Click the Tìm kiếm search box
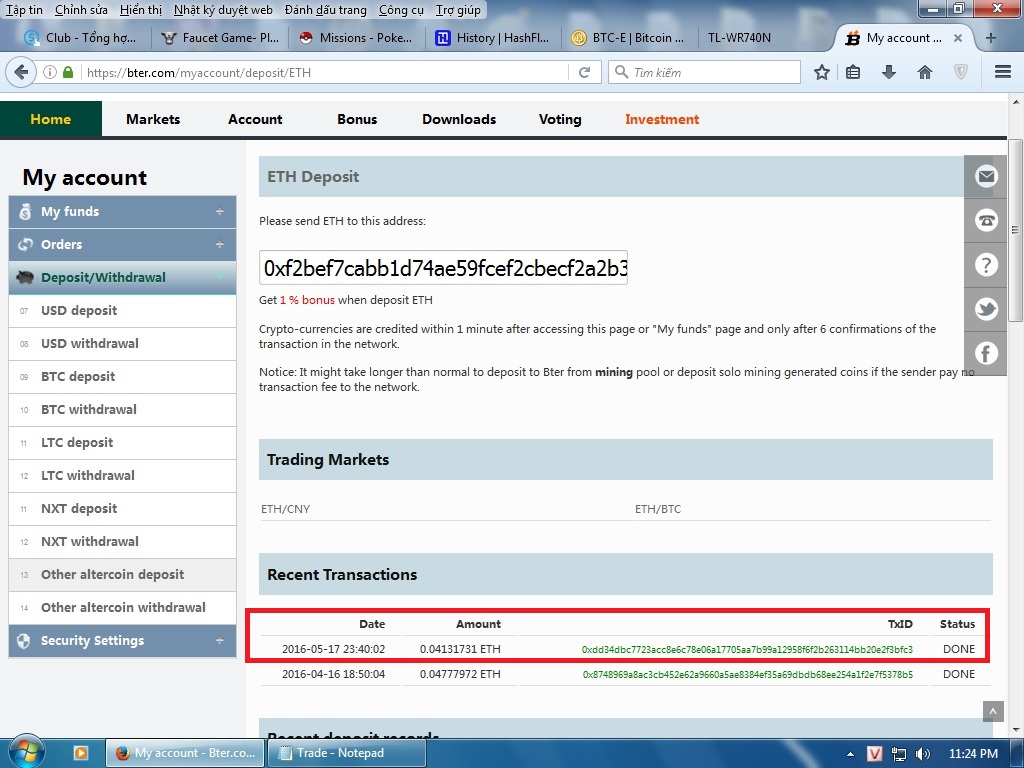Viewport: 1024px width, 768px height. (704, 72)
